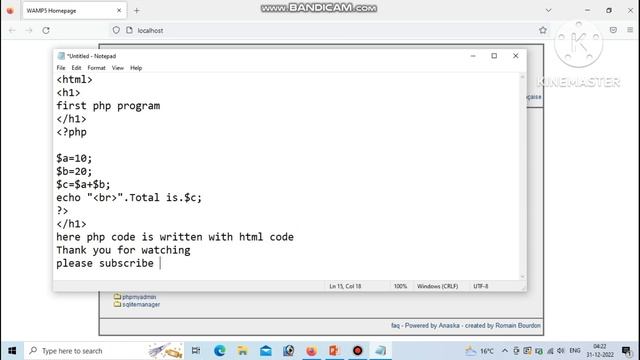Launch Microsoft Edge from taskbar

point(220,351)
